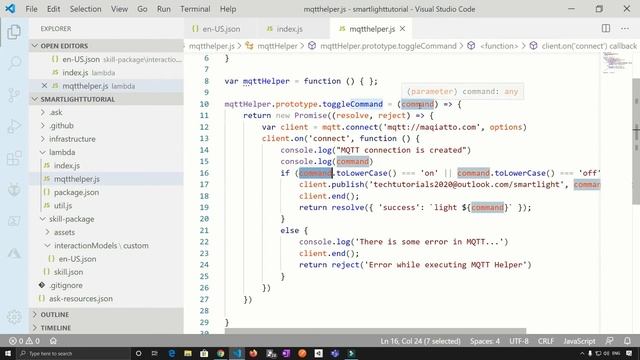Image resolution: width=640 pixels, height=360 pixels.
Task: Click the CRLF end-of-line status item
Action: 546,341
